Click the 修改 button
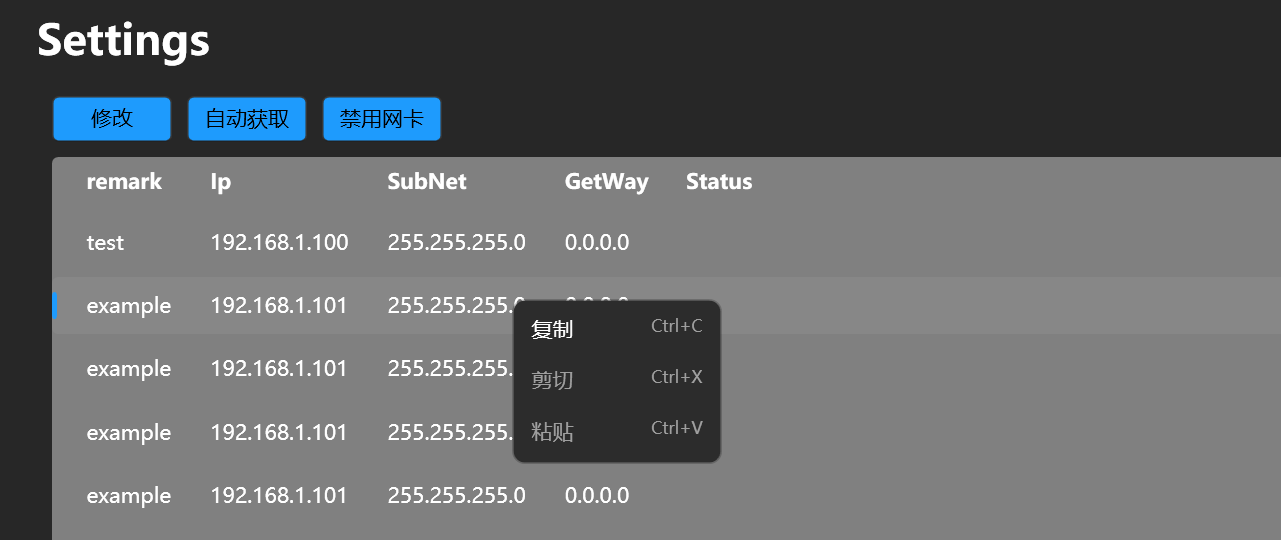The image size is (1281, 540). pyautogui.click(x=112, y=119)
